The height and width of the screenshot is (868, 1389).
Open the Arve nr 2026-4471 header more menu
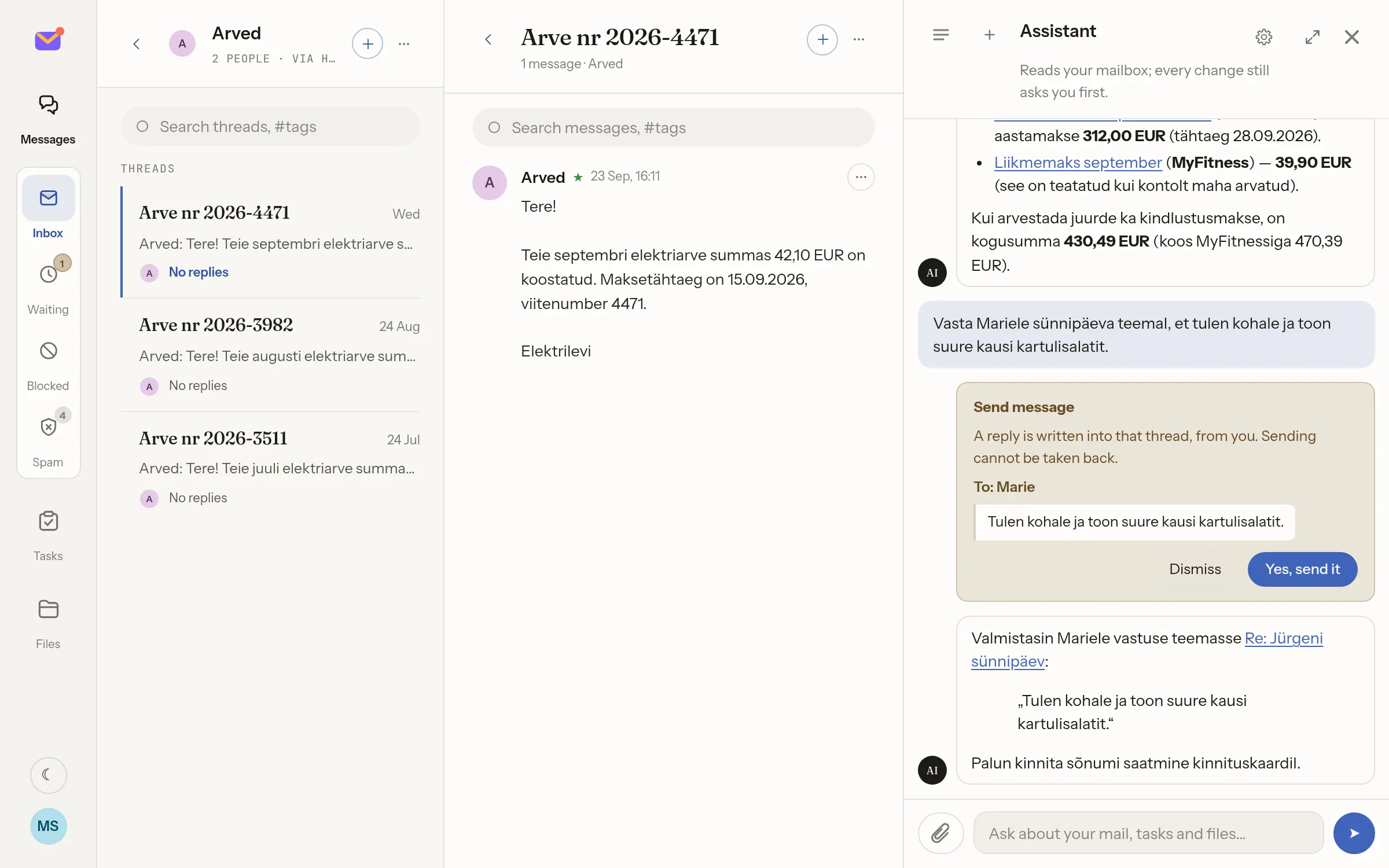(x=859, y=39)
